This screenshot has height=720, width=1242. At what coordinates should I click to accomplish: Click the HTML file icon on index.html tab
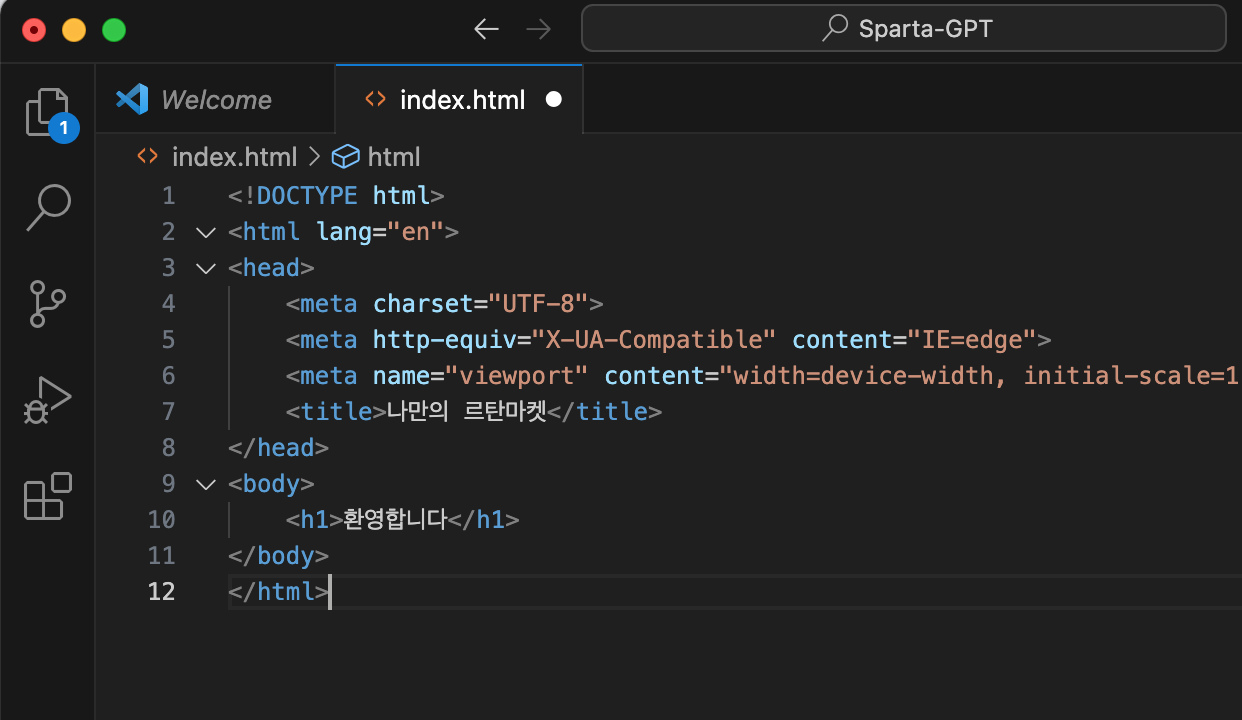pos(375,99)
